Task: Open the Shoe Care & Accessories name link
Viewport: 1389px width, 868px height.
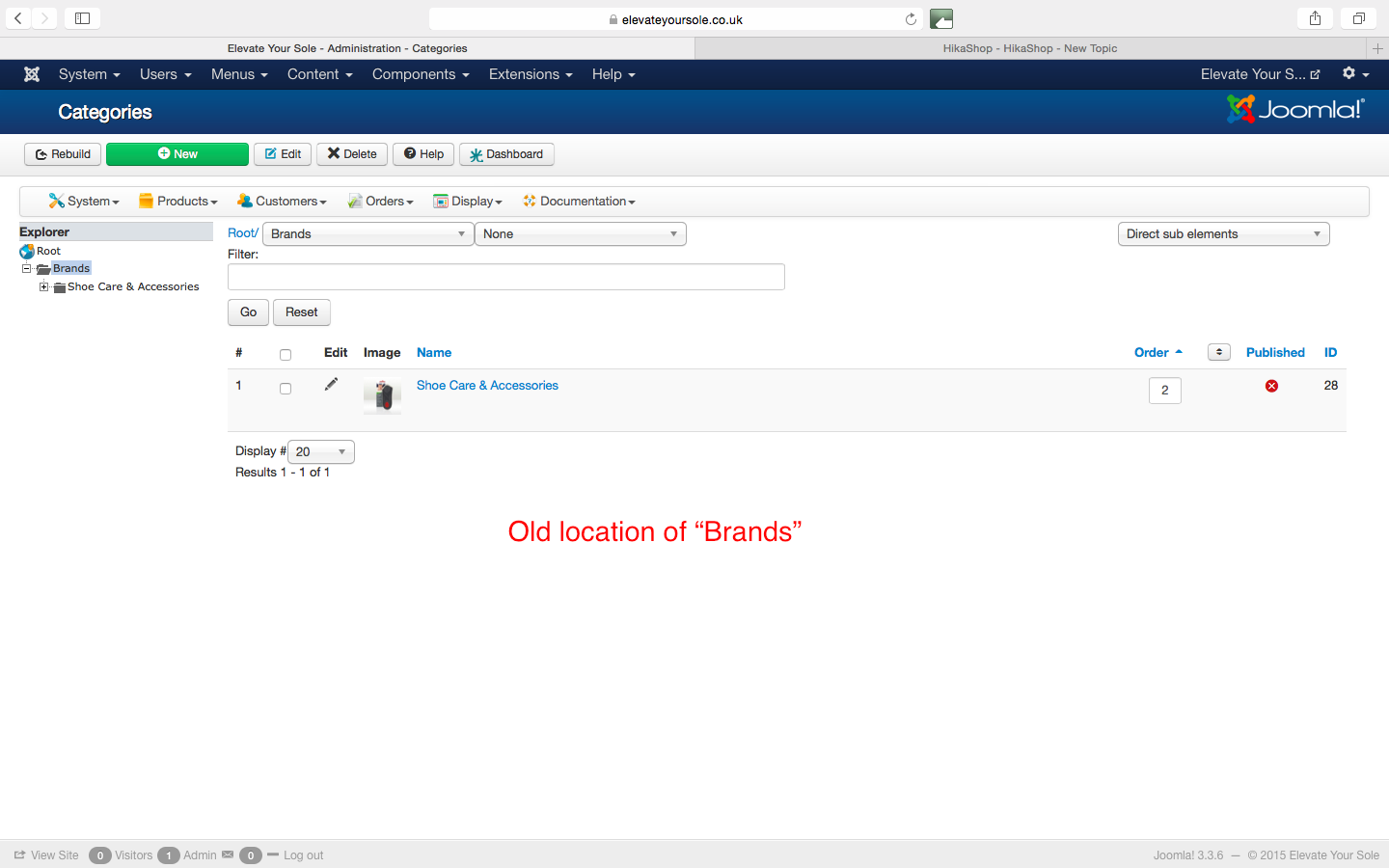Action: pos(487,386)
